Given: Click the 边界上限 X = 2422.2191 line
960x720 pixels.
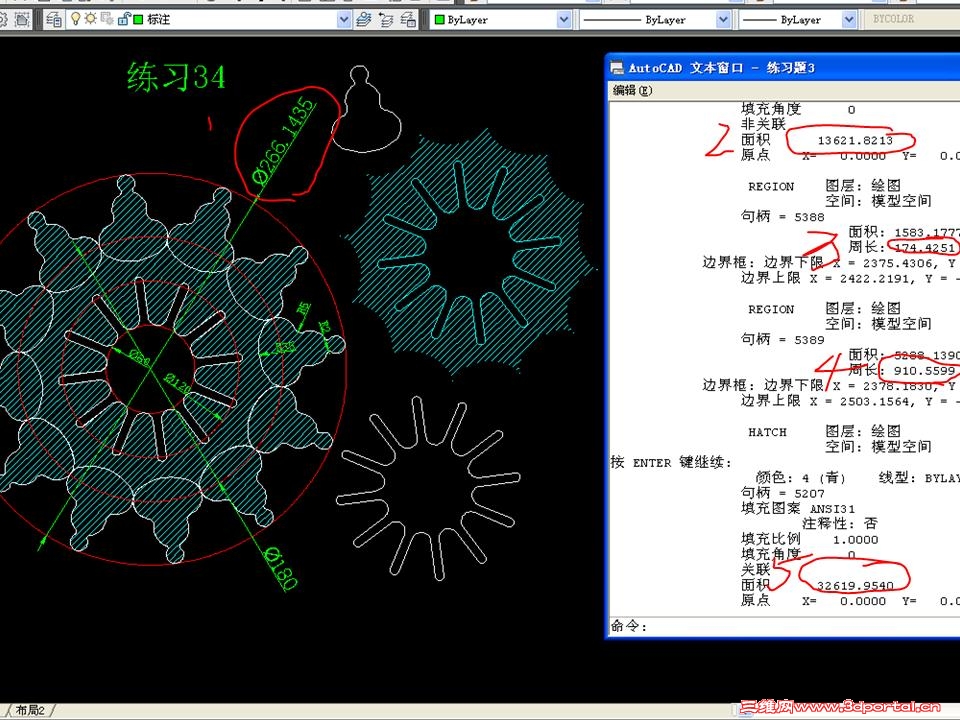Looking at the screenshot, I should tap(850, 278).
